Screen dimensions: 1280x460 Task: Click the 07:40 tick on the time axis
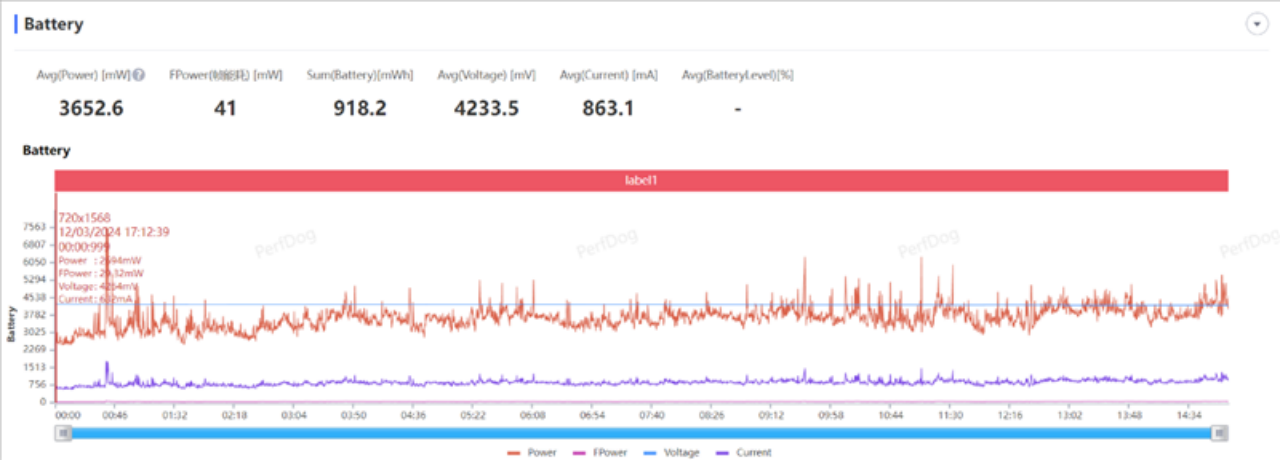point(651,414)
